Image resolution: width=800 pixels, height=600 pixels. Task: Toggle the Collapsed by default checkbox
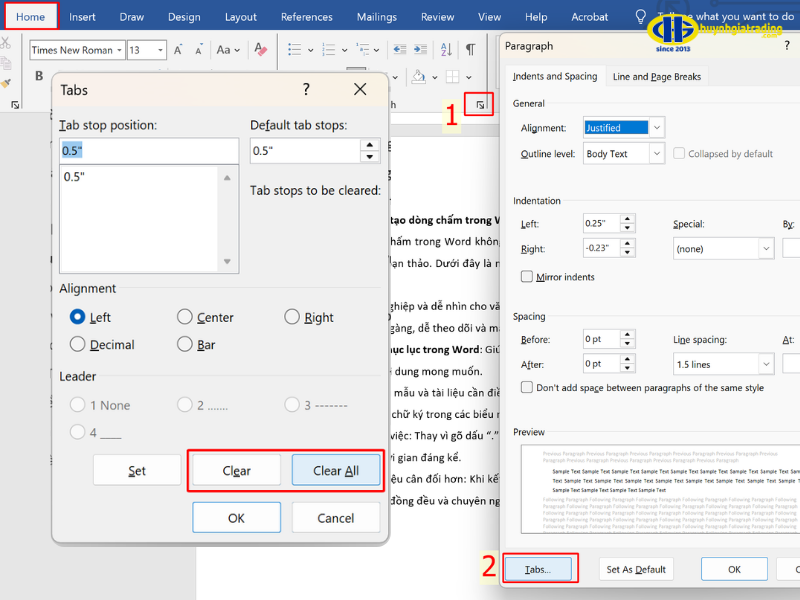pyautogui.click(x=679, y=153)
